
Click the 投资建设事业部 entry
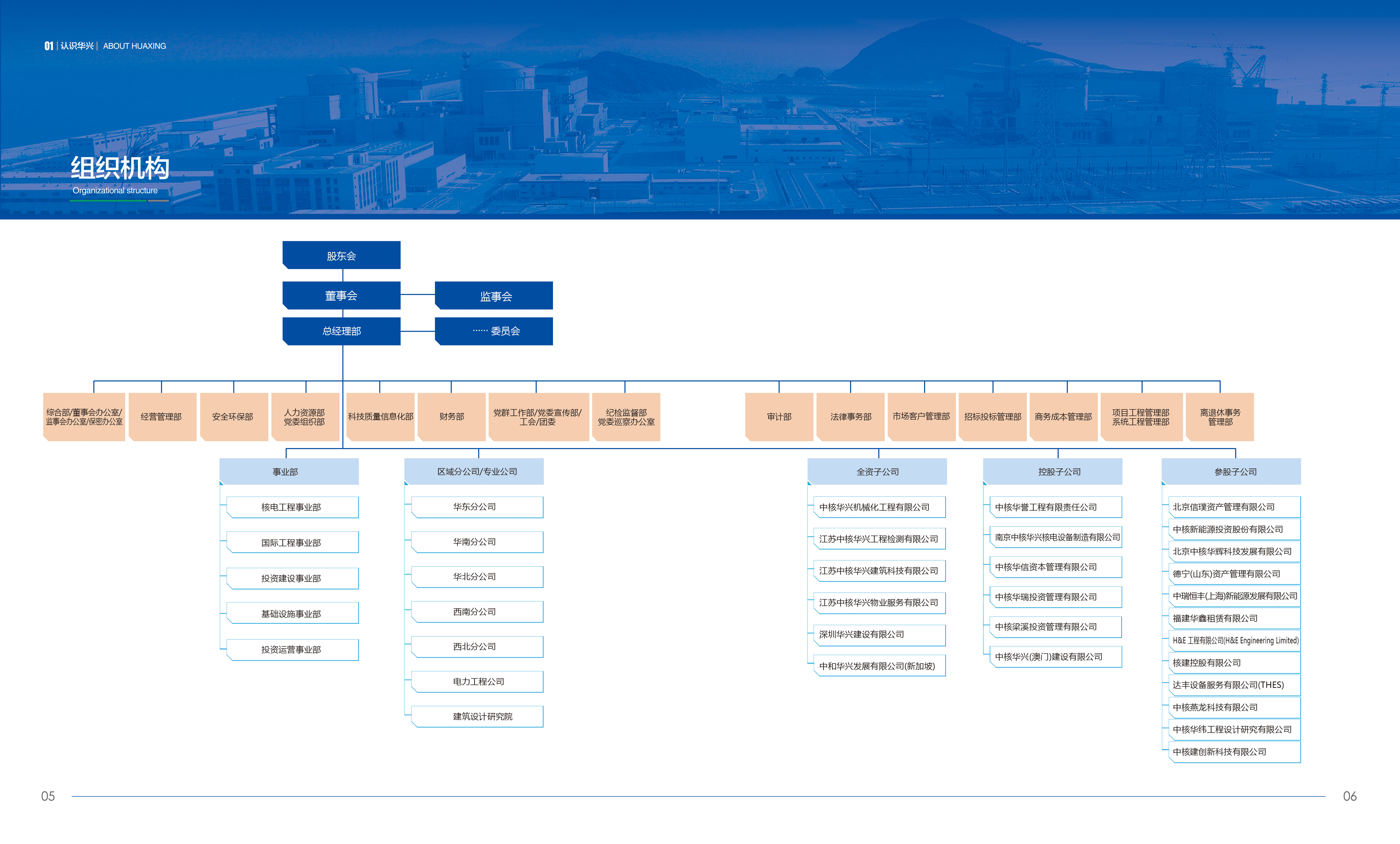coord(293,578)
